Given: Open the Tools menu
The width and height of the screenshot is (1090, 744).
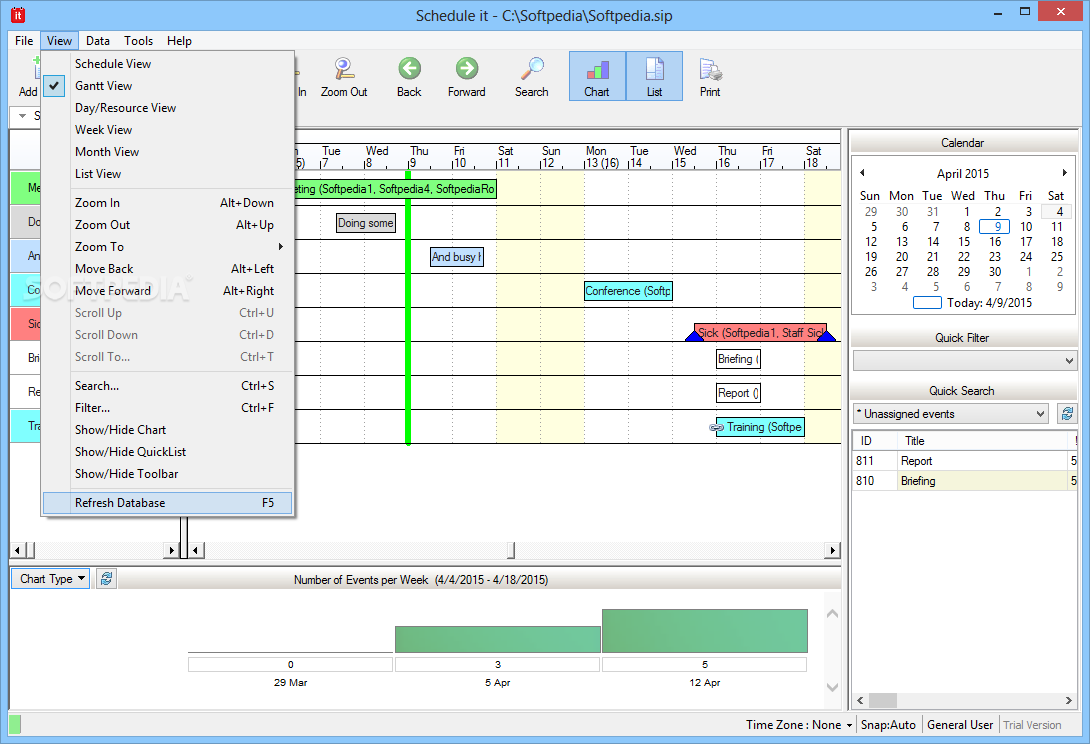Looking at the screenshot, I should pos(138,41).
